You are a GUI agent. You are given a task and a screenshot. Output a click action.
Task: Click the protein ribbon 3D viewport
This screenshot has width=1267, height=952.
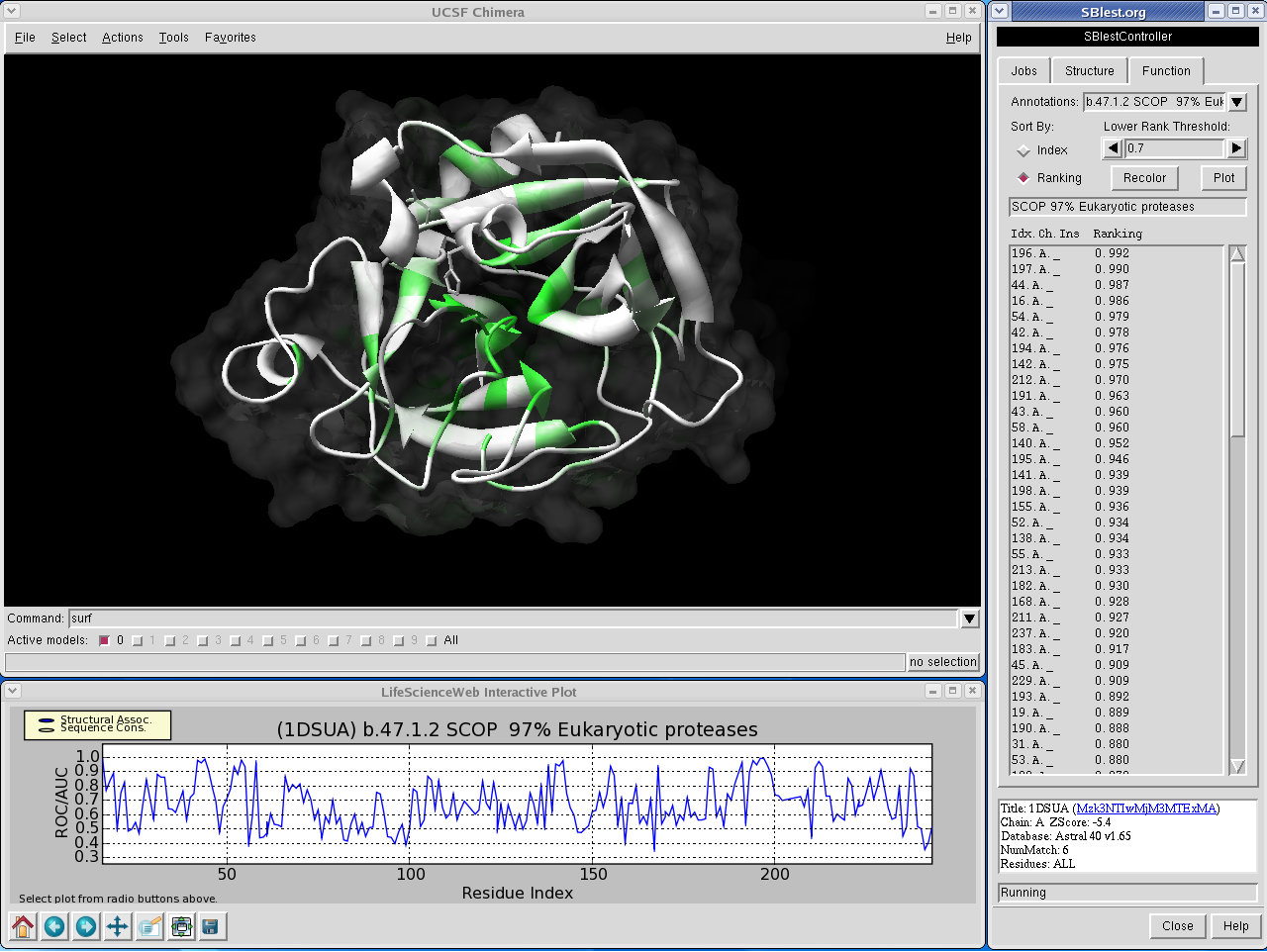(x=492, y=330)
